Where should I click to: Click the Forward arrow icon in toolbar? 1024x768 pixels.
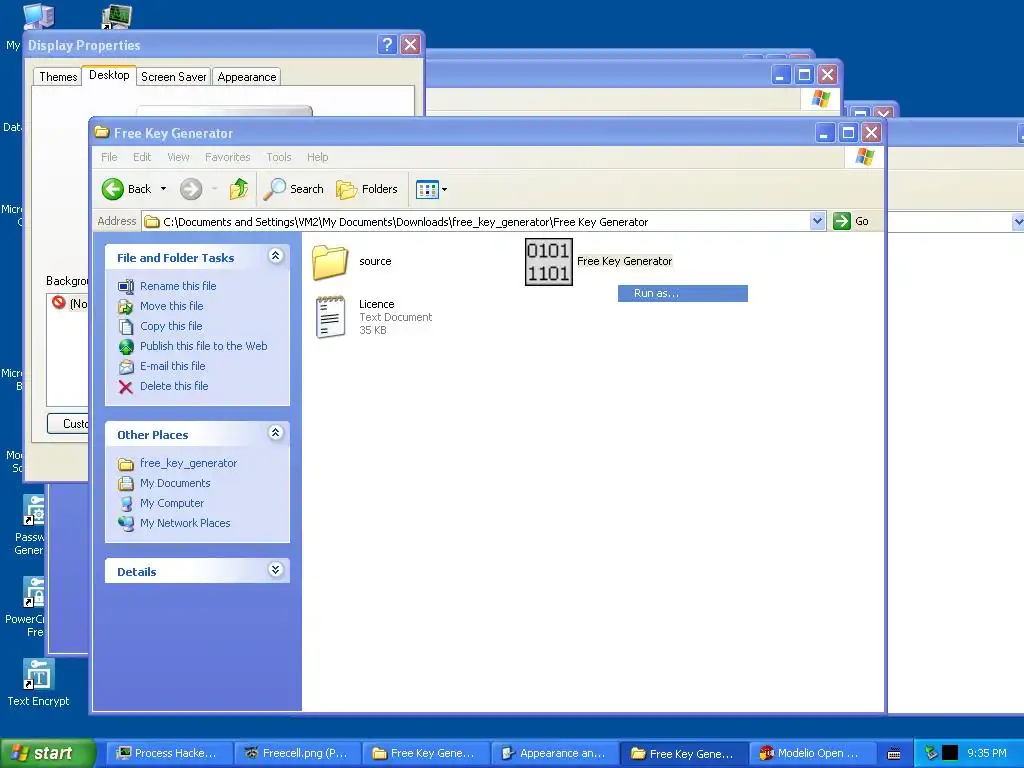click(191, 189)
